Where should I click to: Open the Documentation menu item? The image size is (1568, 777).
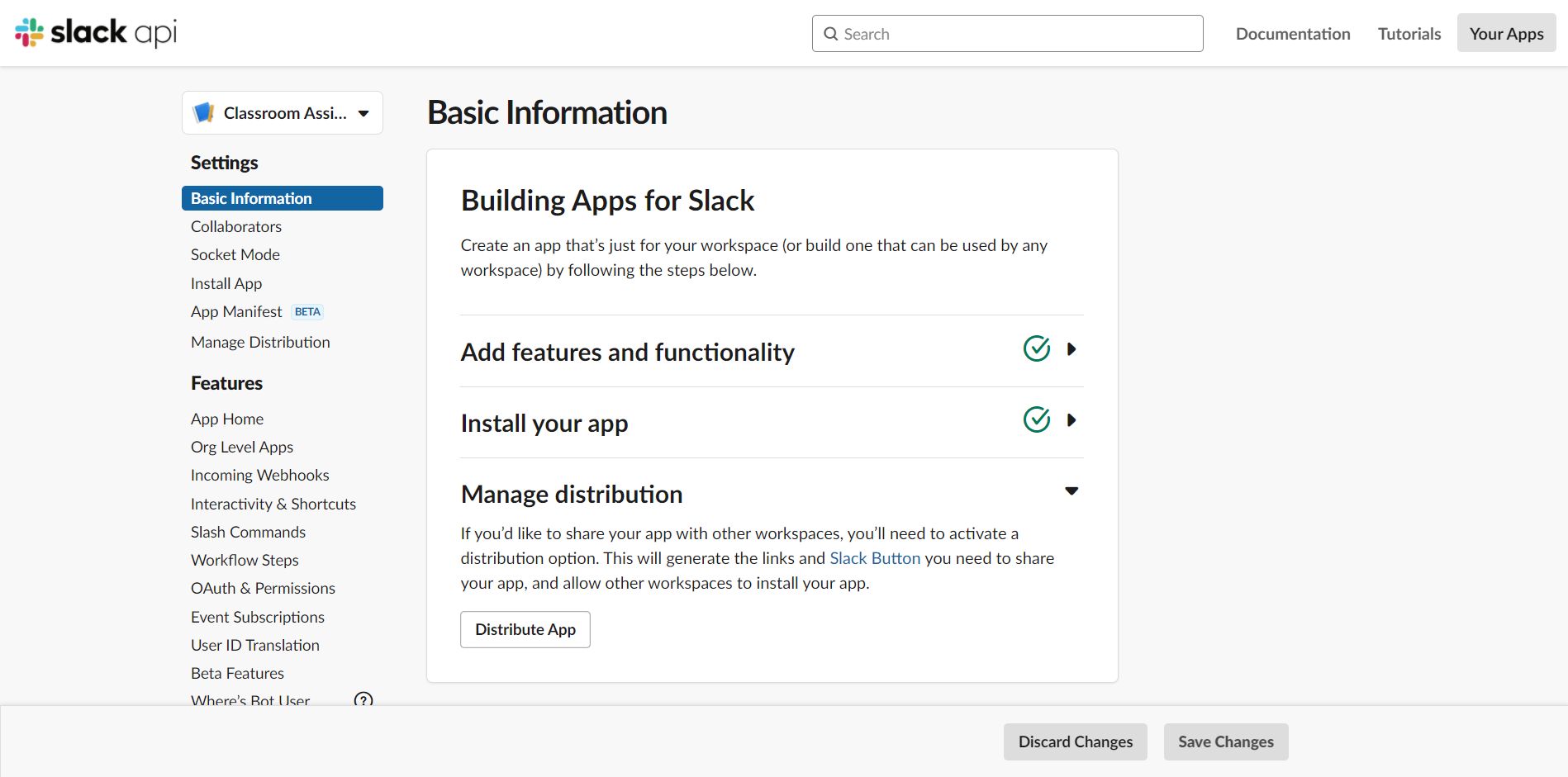[1293, 34]
